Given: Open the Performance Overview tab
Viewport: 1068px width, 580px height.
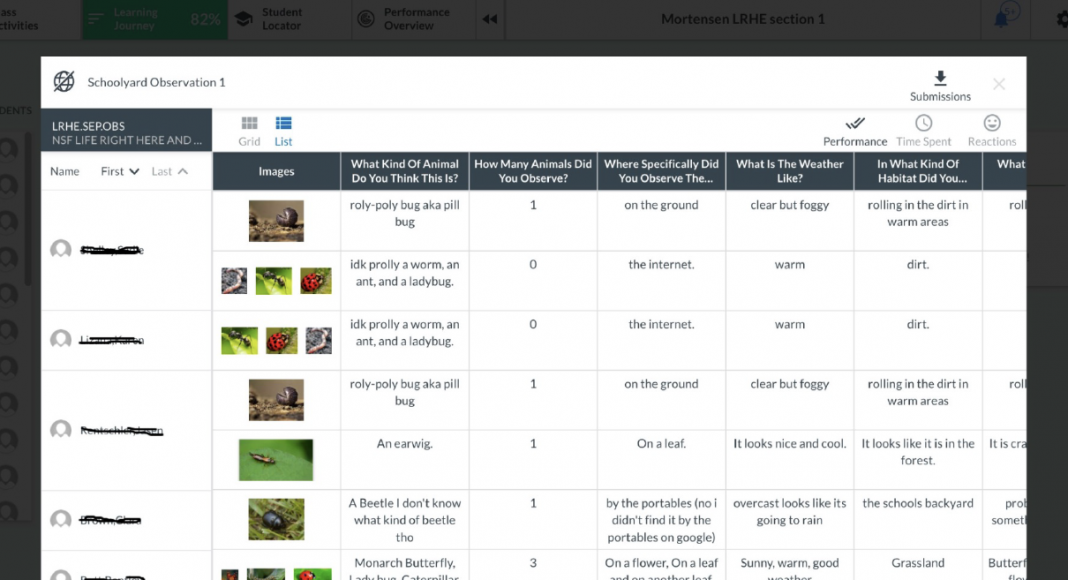Looking at the screenshot, I should pyautogui.click(x=405, y=19).
